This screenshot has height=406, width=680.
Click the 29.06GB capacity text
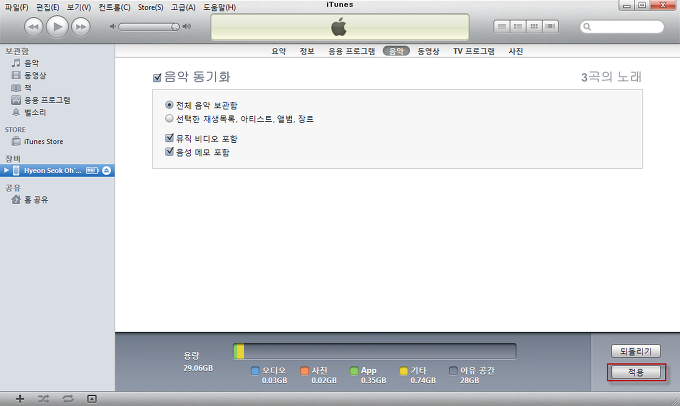click(198, 368)
